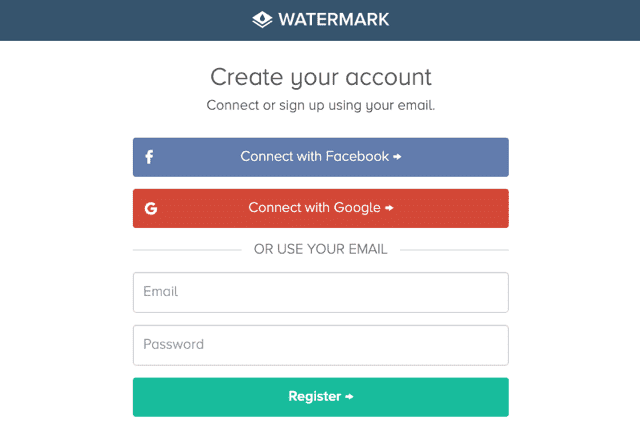Focus the Email input field

click(320, 292)
